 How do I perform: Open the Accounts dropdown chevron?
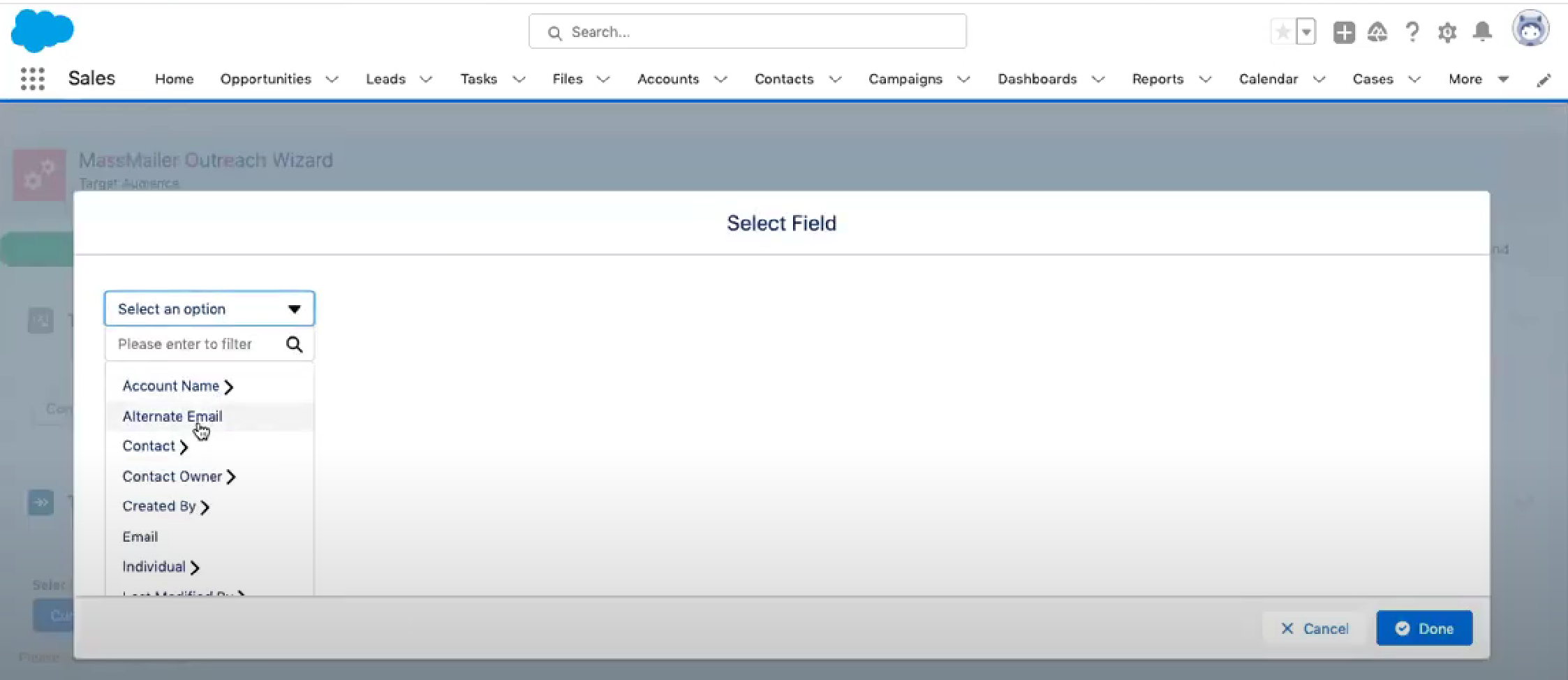(x=720, y=80)
